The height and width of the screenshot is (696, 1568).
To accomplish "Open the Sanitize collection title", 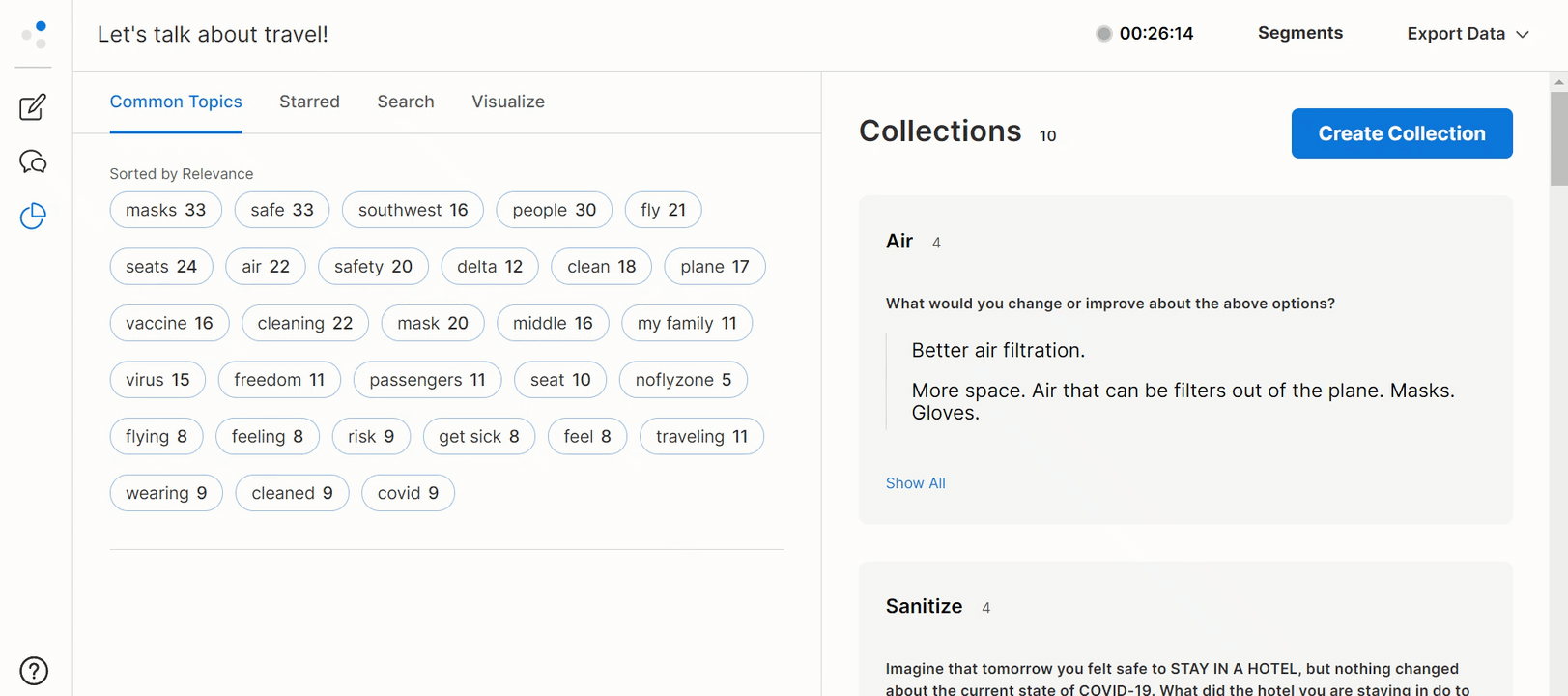I will [924, 606].
